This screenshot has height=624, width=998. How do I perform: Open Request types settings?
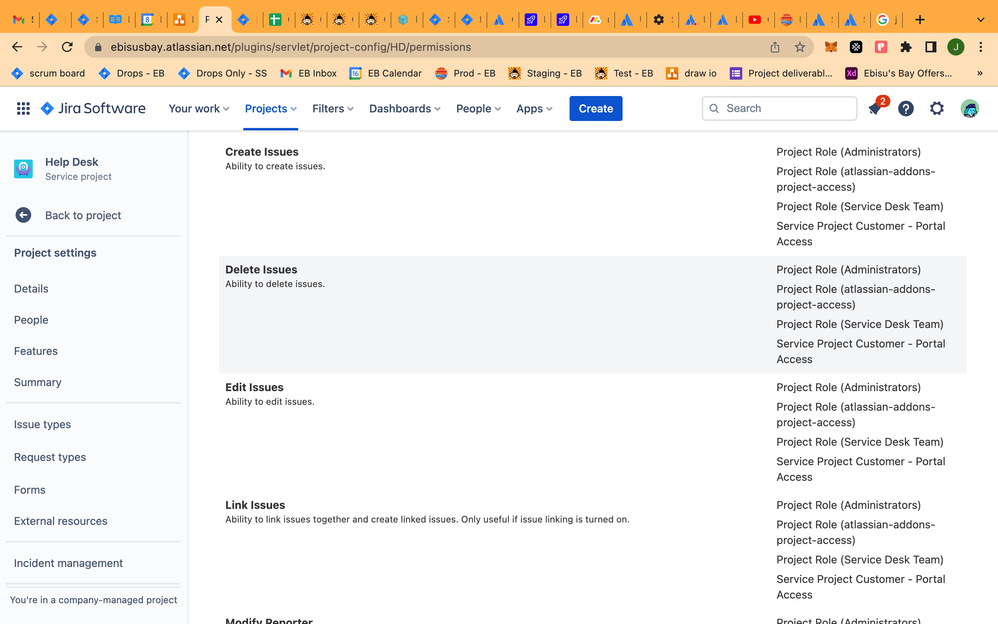pyautogui.click(x=50, y=457)
